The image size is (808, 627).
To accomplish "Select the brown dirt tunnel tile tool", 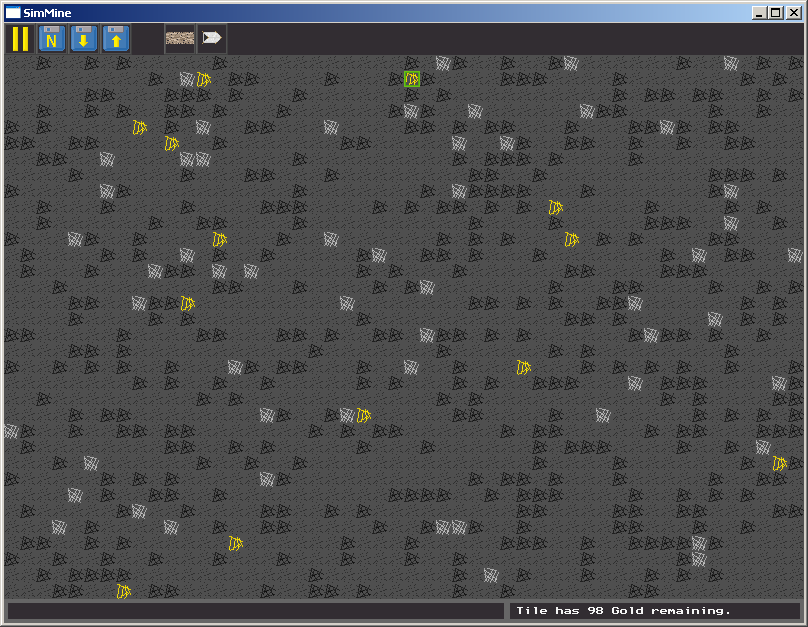I will (180, 38).
